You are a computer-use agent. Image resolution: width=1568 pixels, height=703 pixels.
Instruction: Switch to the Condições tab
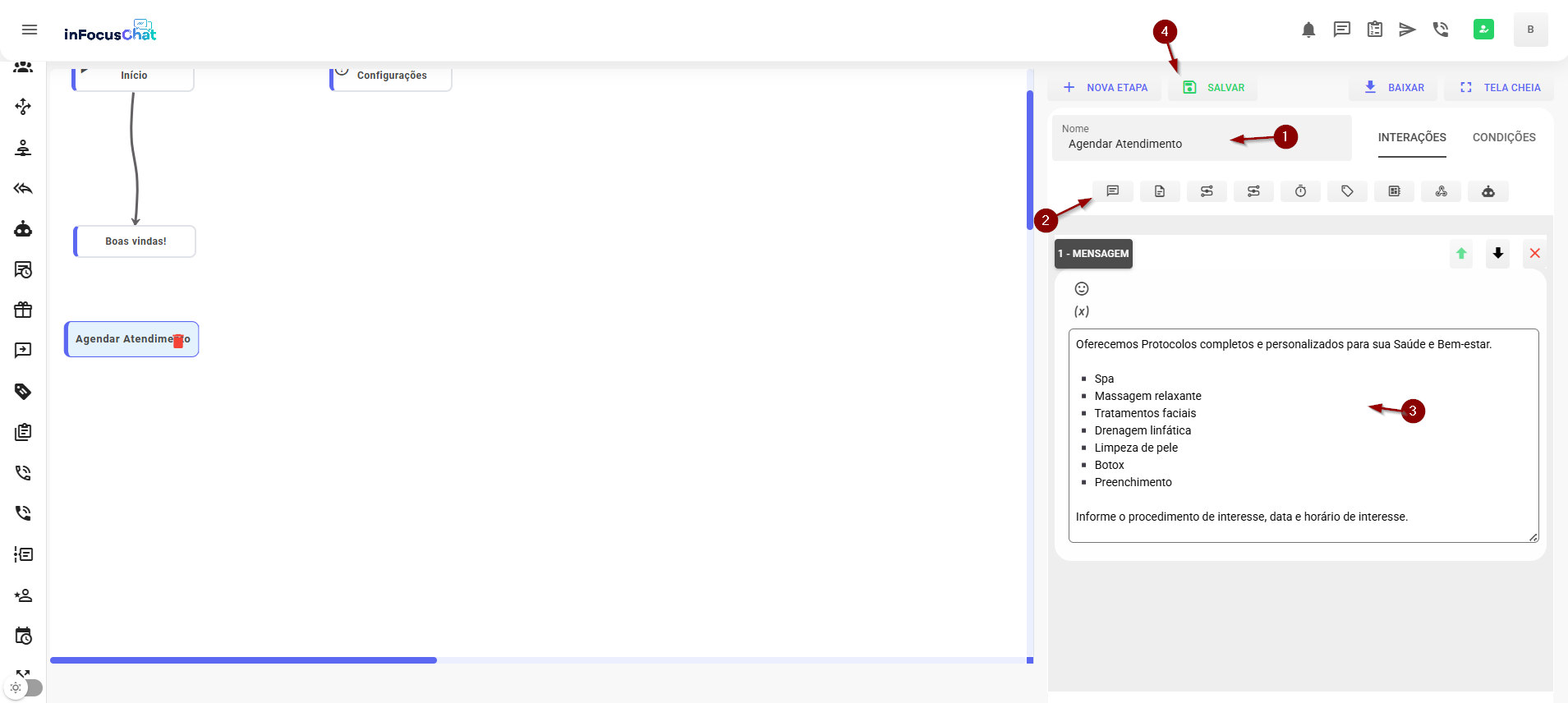(1503, 137)
